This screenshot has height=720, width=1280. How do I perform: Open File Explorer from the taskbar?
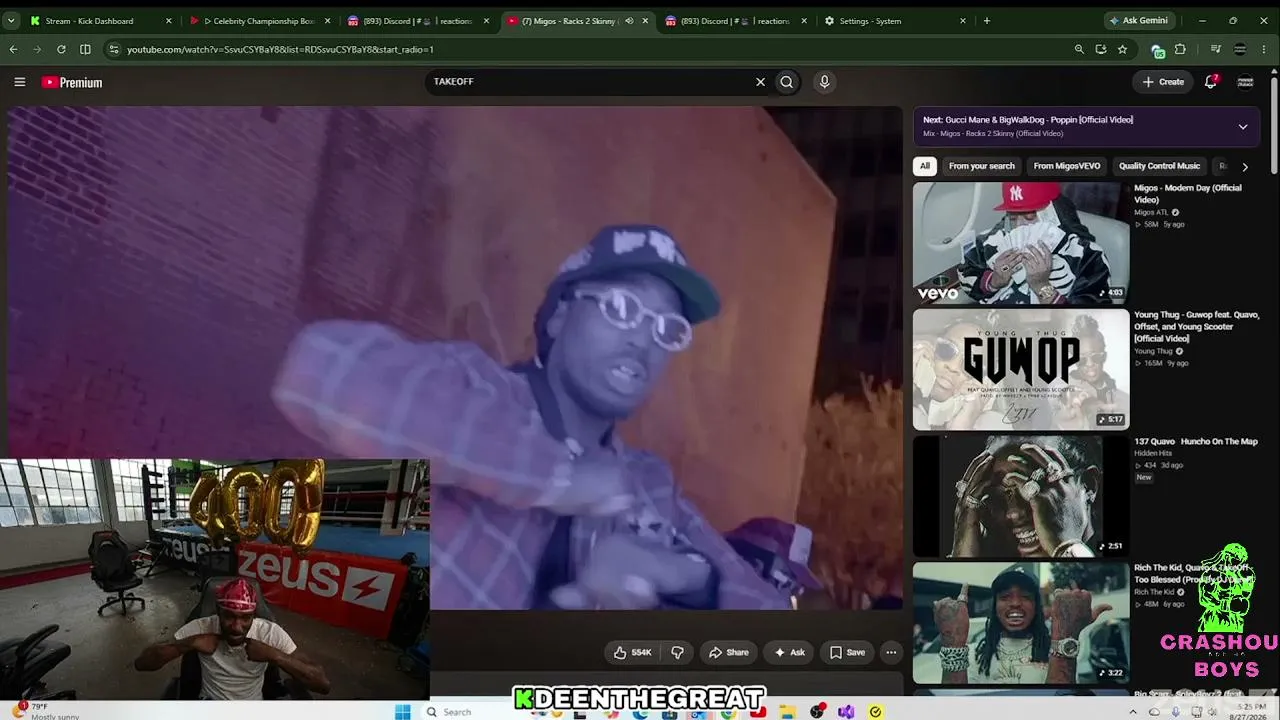point(788,711)
